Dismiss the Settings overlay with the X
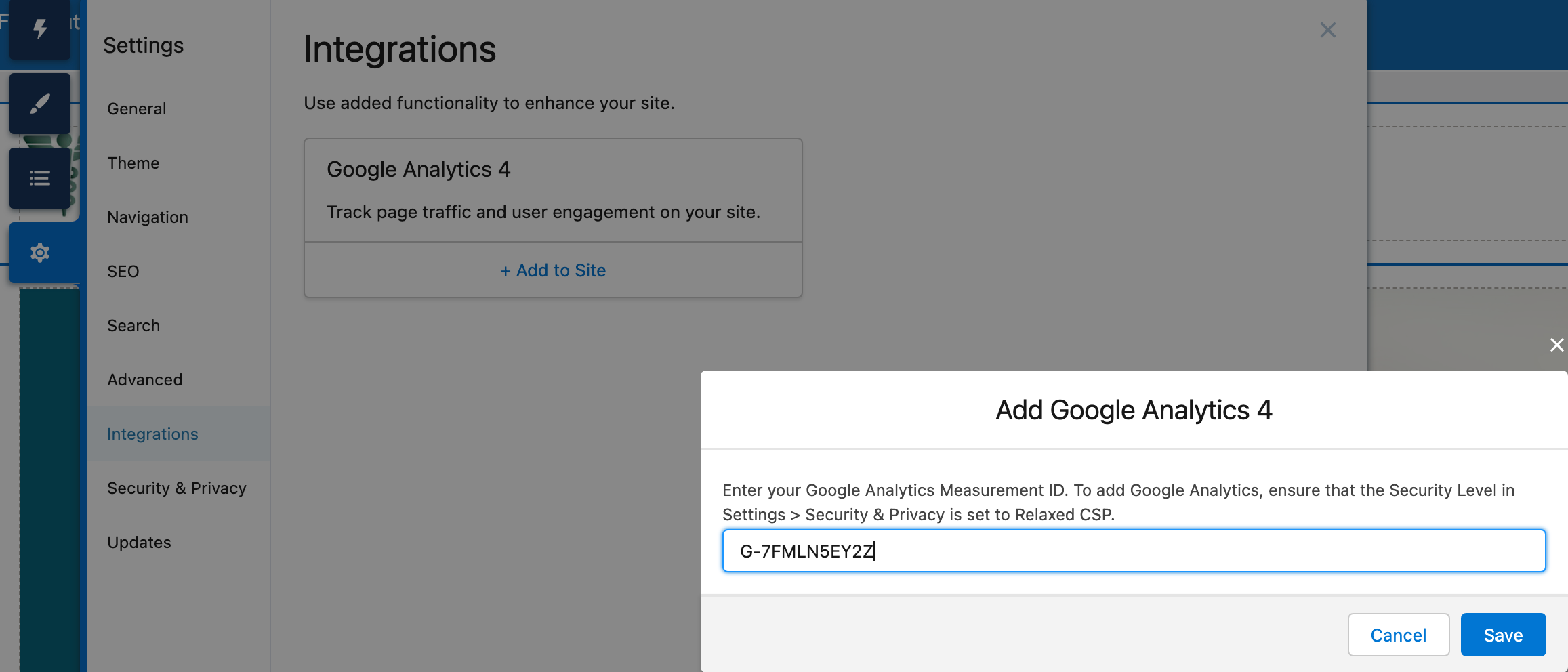Image resolution: width=1568 pixels, height=672 pixels. pyautogui.click(x=1327, y=29)
